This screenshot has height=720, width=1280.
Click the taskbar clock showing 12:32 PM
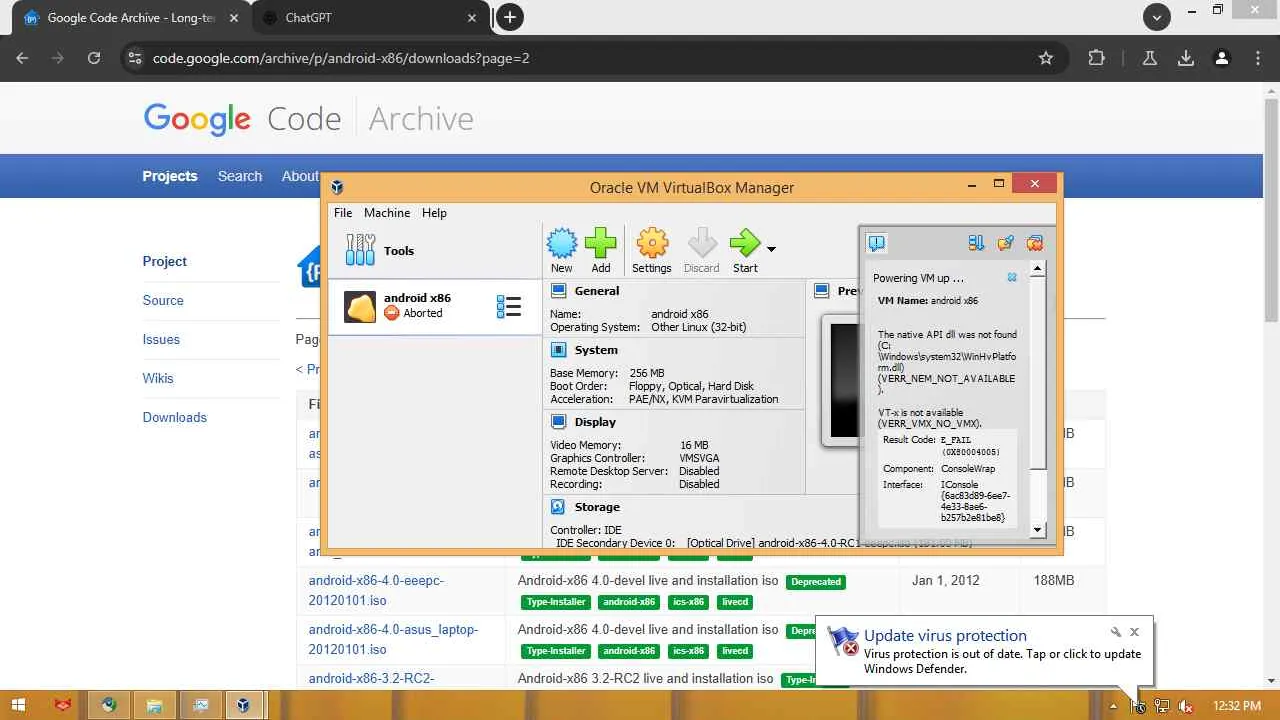click(x=1237, y=706)
